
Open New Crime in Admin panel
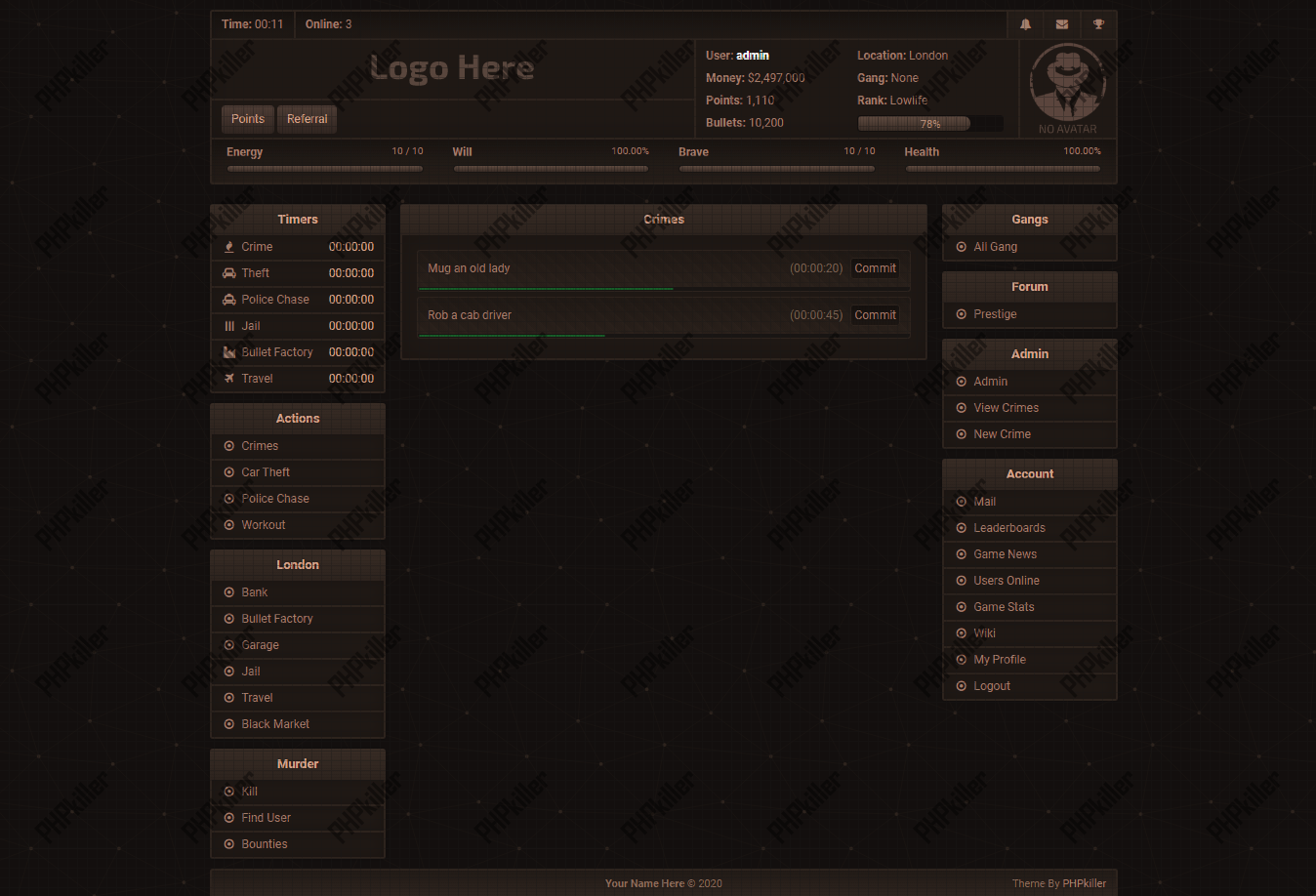pos(1002,434)
